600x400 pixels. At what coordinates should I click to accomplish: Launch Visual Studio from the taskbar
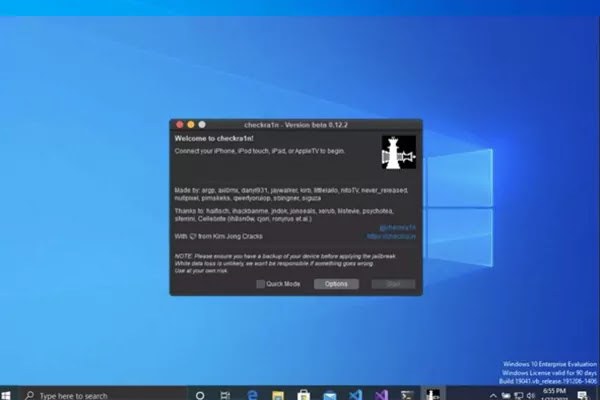pyautogui.click(x=382, y=395)
